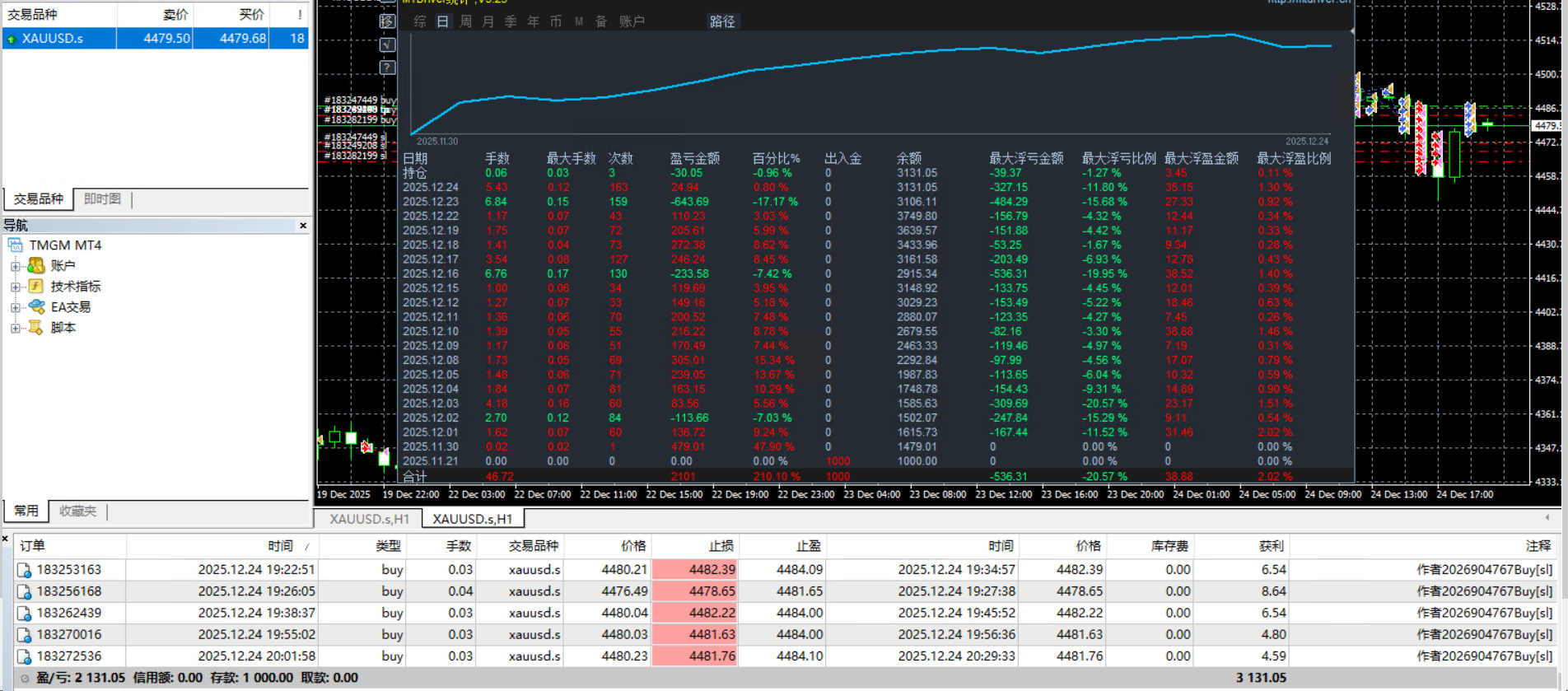Screen dimensions: 1568x691
Task: Expand the 脚本 tree node
Action: (x=15, y=328)
